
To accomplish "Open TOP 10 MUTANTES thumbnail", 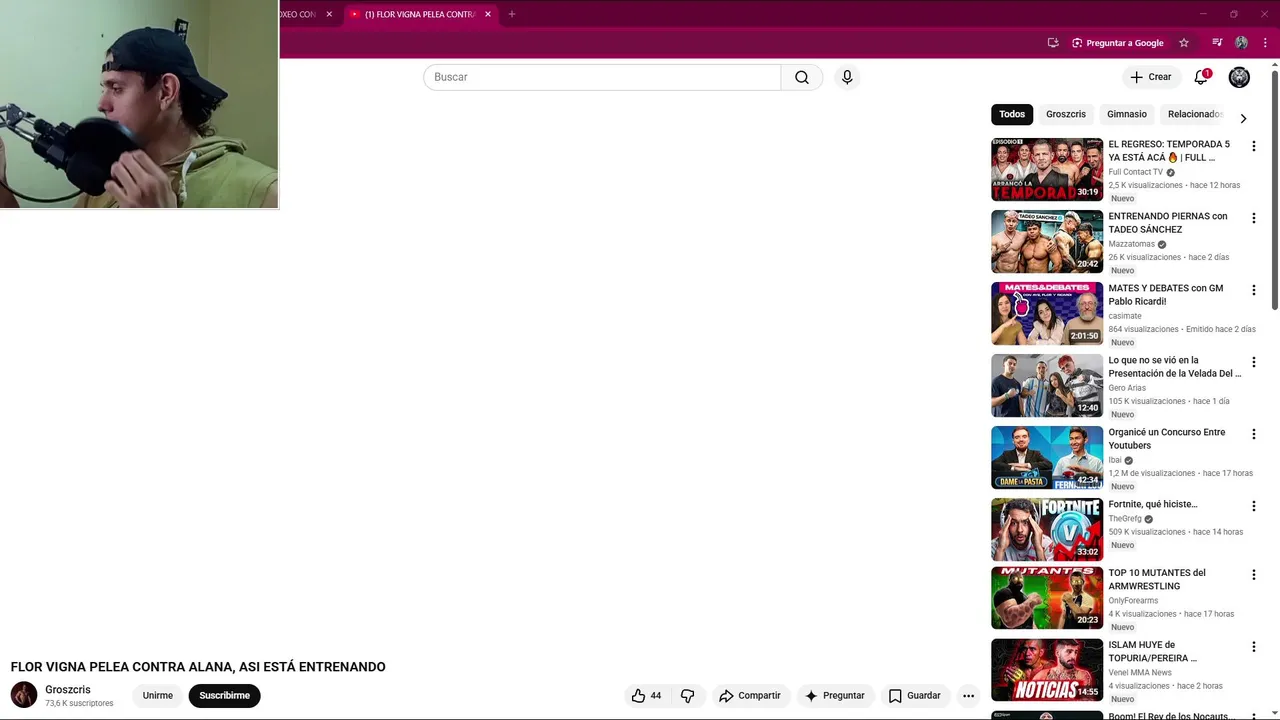I will pos(1047,598).
